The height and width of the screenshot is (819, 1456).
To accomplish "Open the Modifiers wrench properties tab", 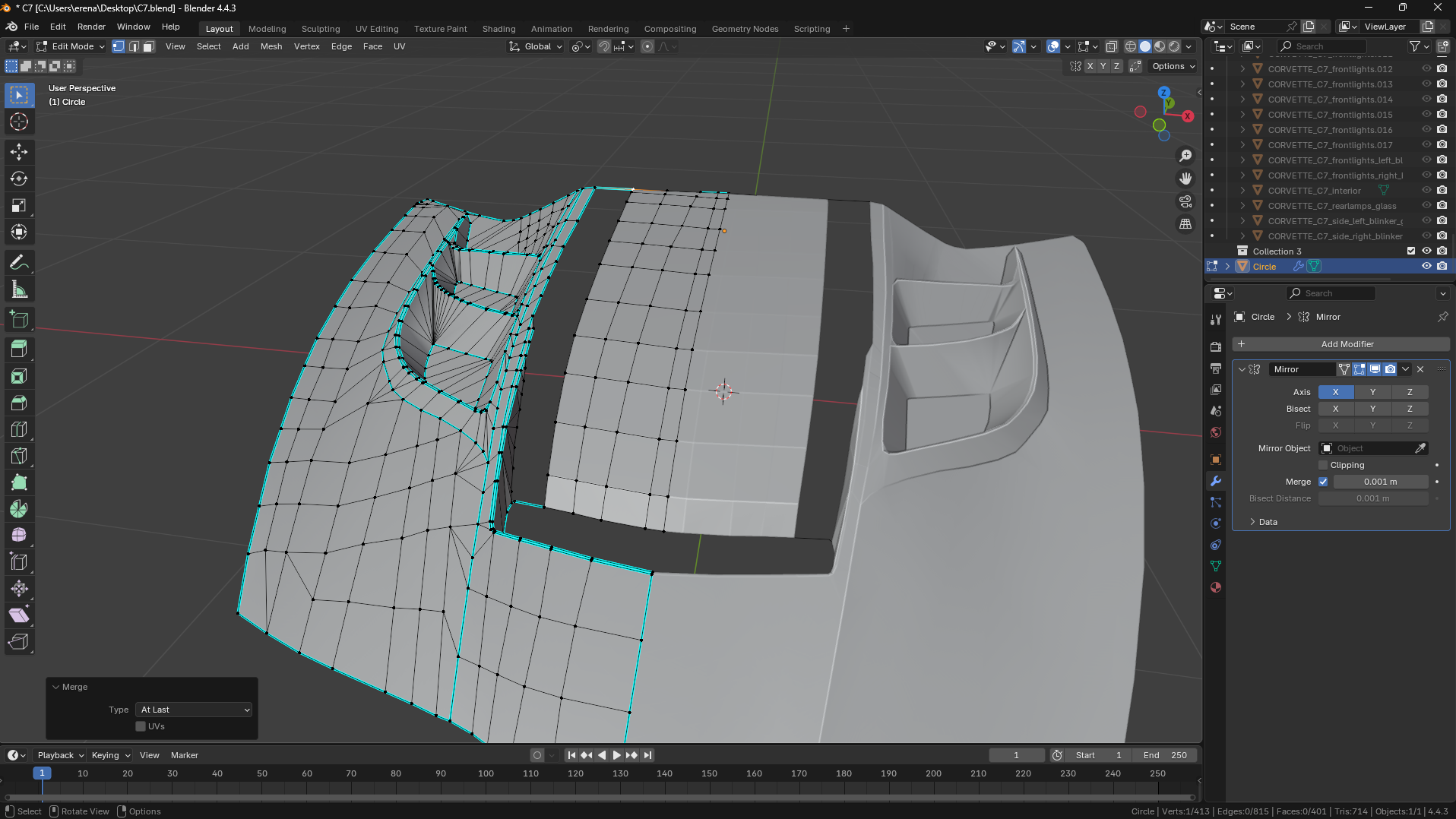I will coord(1216,481).
